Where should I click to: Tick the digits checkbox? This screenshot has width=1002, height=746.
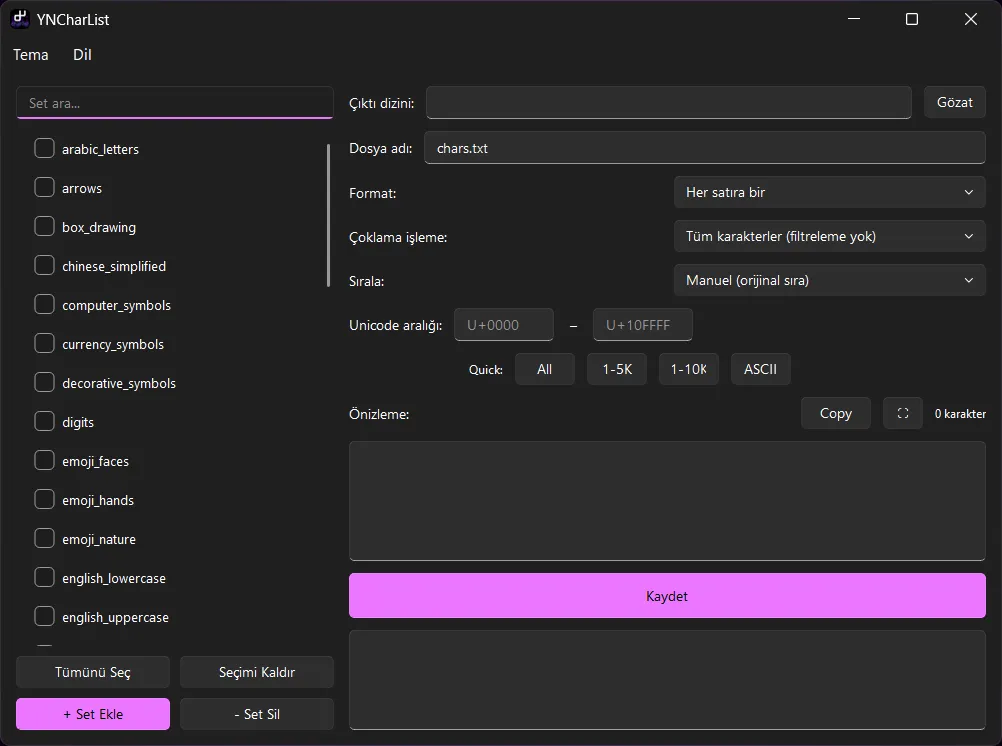coord(44,421)
